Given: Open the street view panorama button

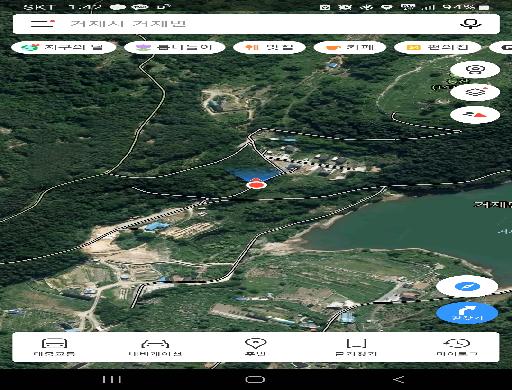Looking at the screenshot, I should pyautogui.click(x=475, y=70).
